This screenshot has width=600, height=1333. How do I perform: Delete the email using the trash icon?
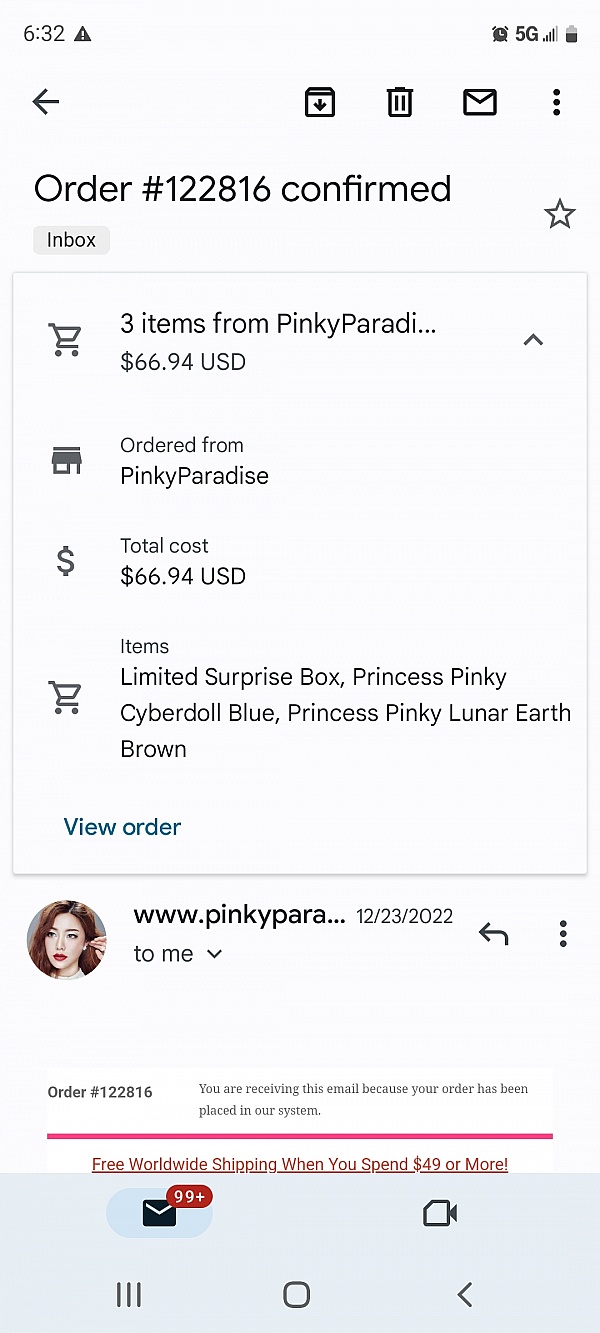(400, 102)
